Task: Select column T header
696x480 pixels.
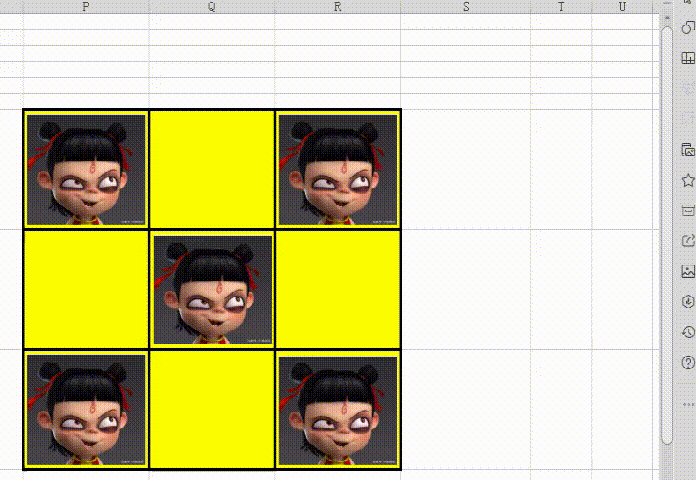Action: 561,7
